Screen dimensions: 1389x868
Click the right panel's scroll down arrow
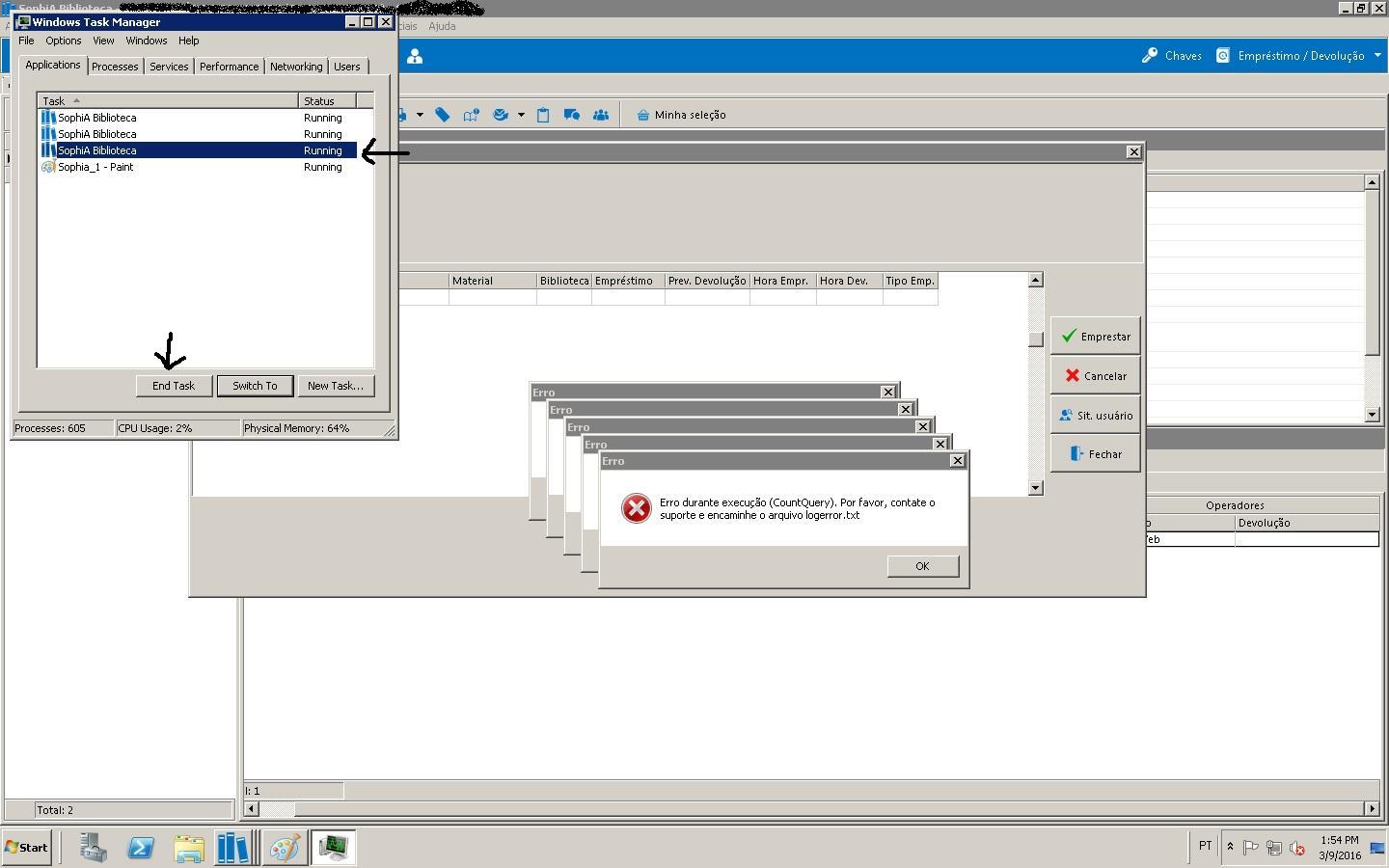coord(1373,415)
